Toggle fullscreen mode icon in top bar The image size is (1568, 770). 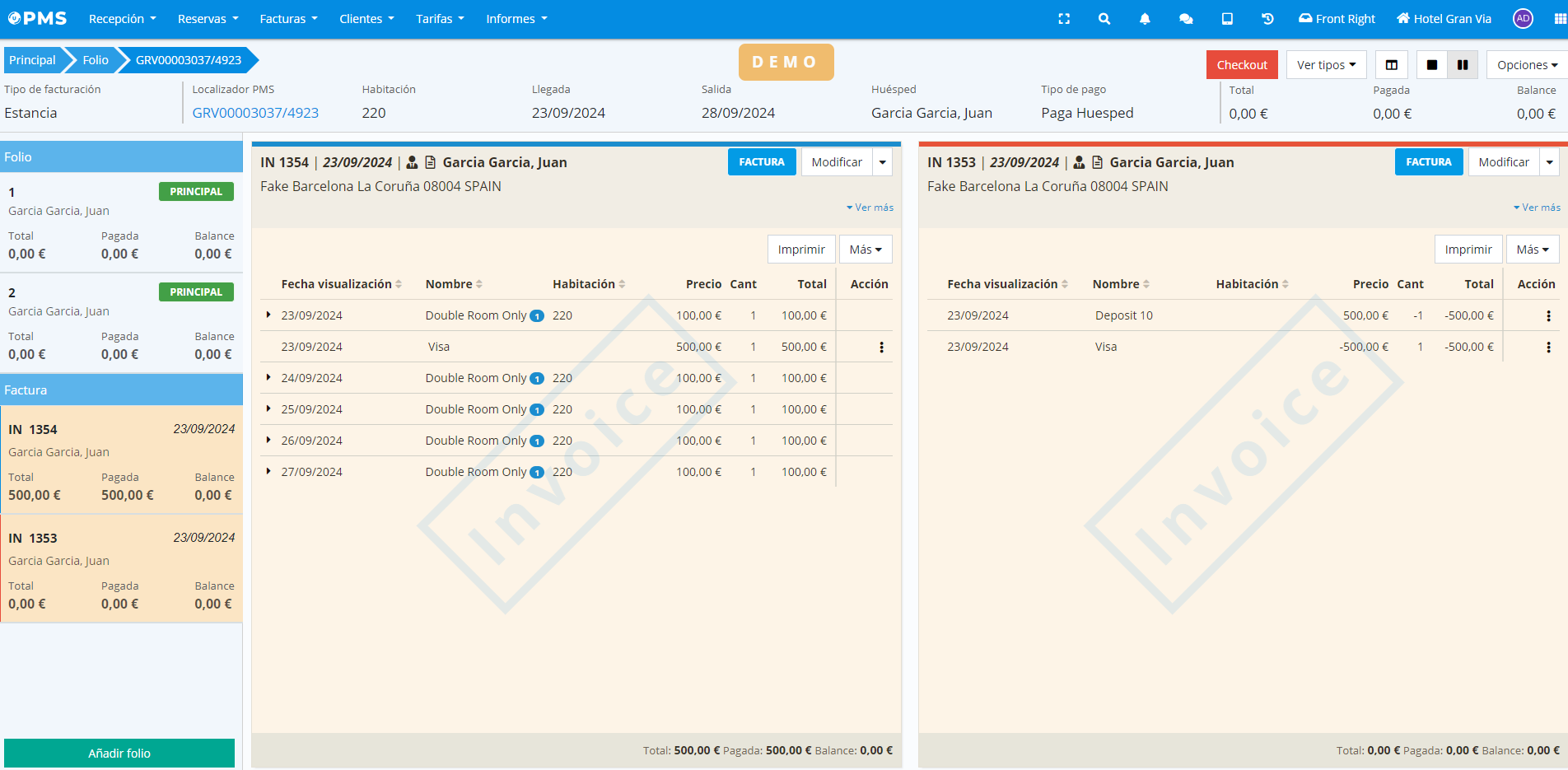1064,19
